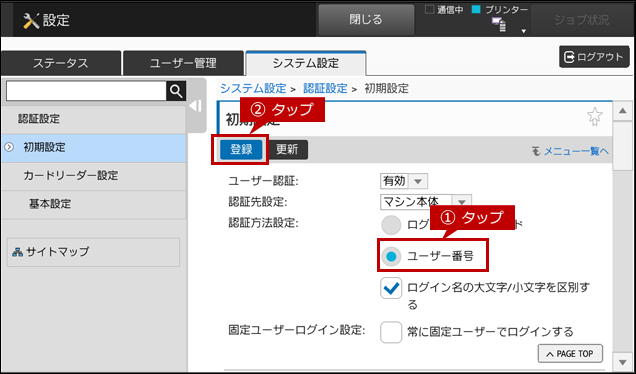Switch to the ステータス tab
The height and width of the screenshot is (374, 636).
(x=60, y=63)
